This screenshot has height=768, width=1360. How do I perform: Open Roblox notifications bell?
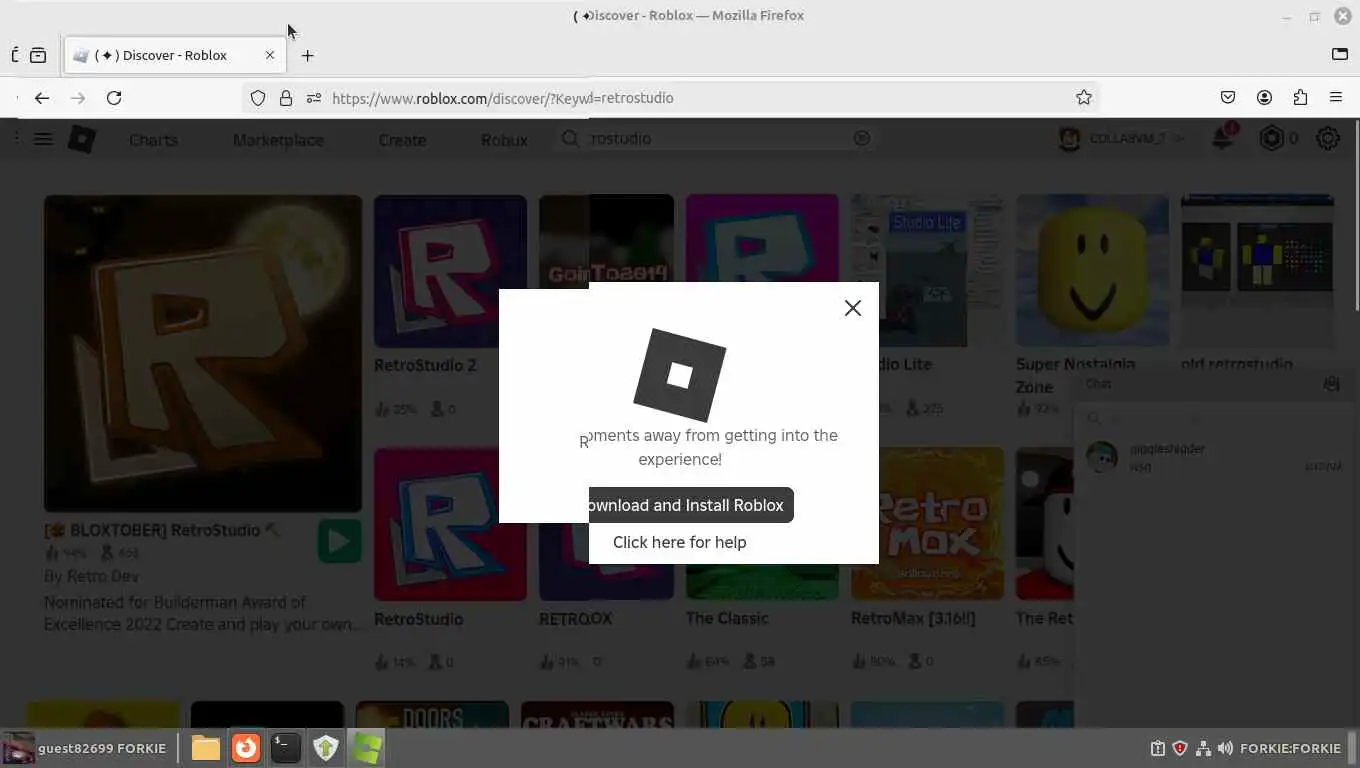click(1223, 138)
